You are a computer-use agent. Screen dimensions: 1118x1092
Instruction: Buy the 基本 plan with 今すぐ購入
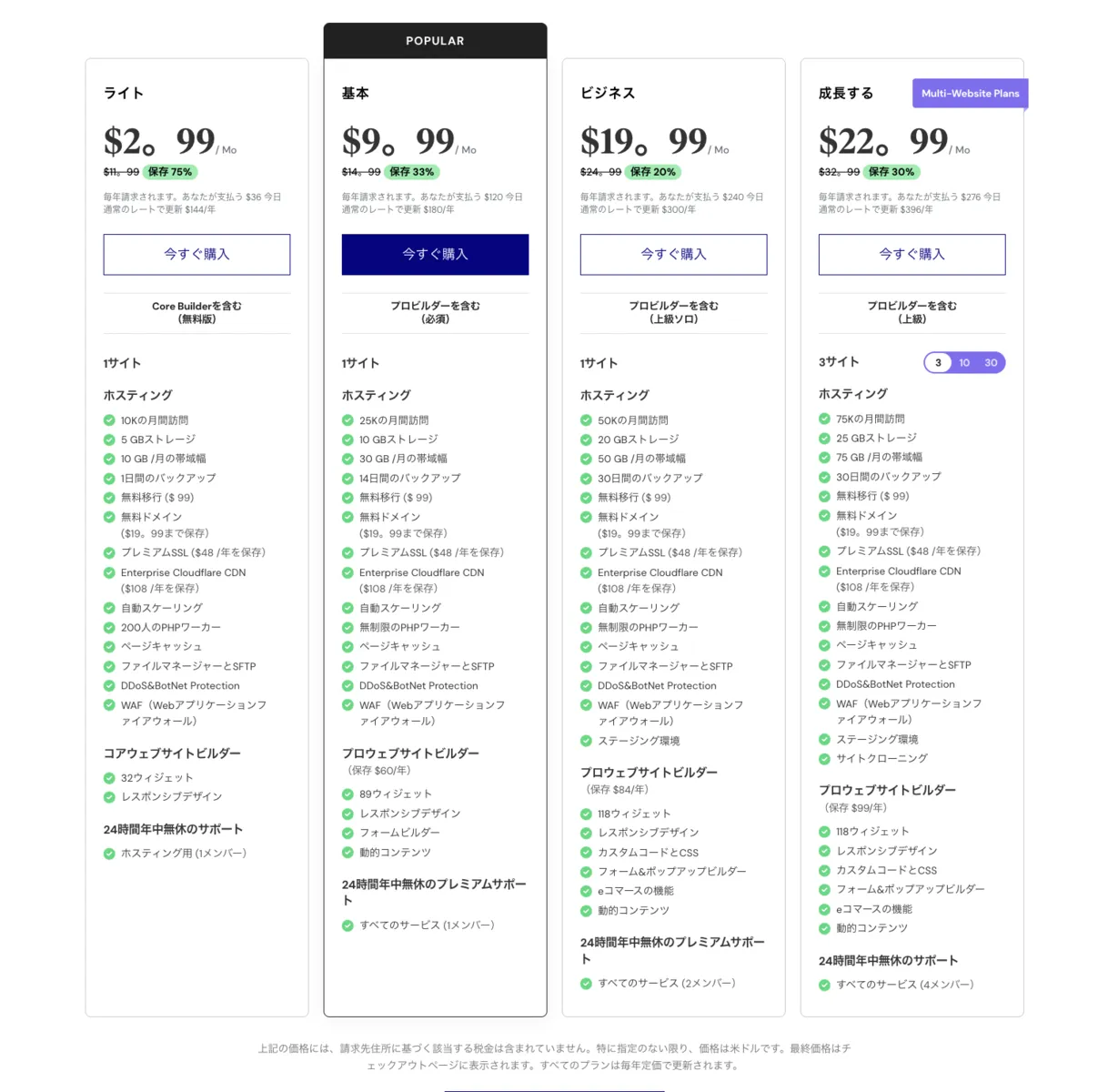tap(435, 255)
